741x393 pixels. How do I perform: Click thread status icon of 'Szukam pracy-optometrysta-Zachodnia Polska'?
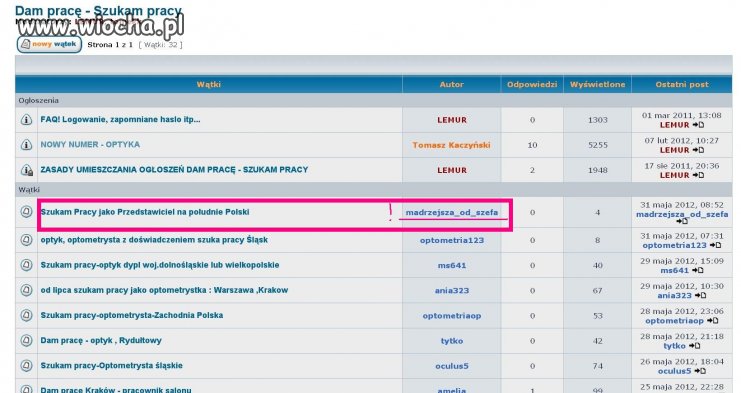[x=26, y=315]
